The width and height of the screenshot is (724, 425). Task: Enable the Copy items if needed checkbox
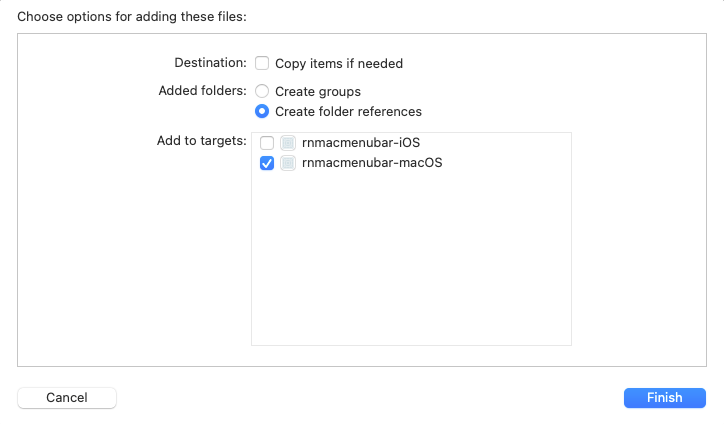click(x=262, y=63)
